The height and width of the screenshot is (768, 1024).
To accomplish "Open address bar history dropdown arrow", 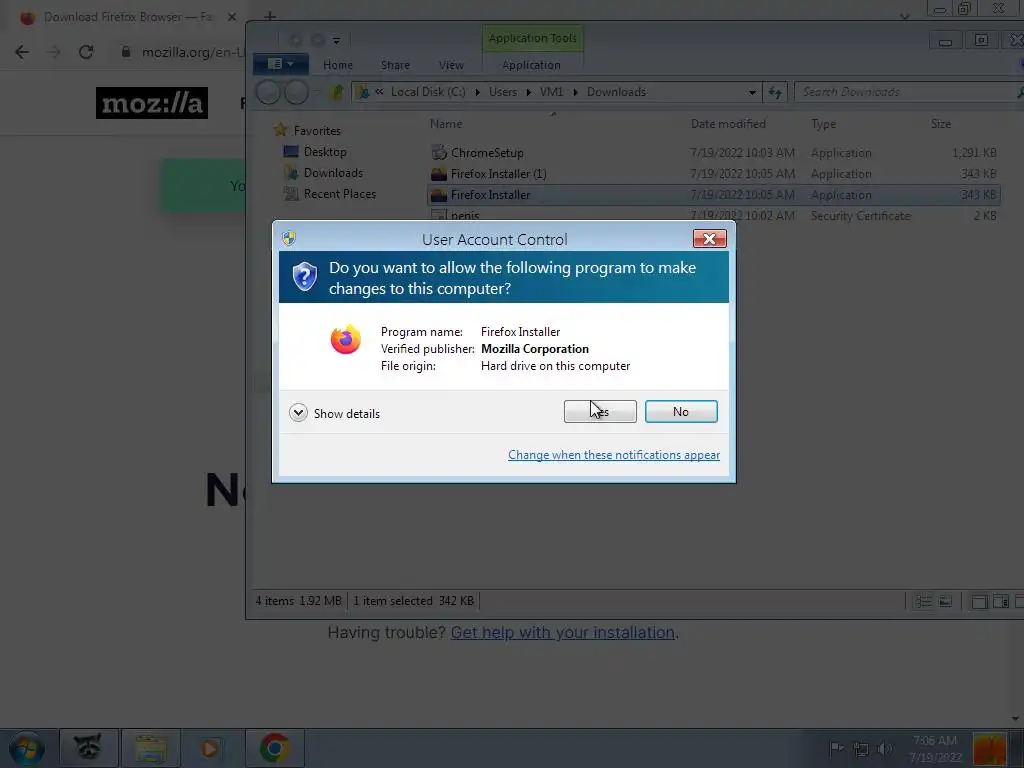I will (752, 92).
